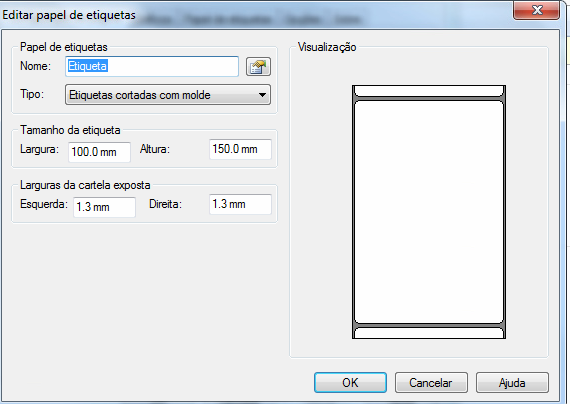Viewport: 570px width, 404px height.
Task: Click the Tipo: label text
Action: click(x=32, y=94)
